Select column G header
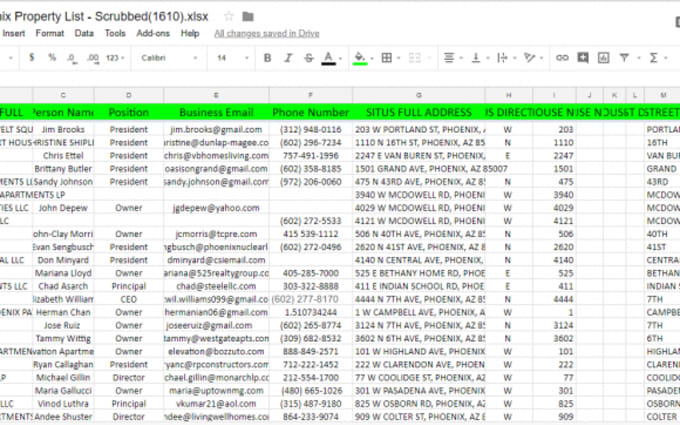680x425 pixels. tap(418, 95)
